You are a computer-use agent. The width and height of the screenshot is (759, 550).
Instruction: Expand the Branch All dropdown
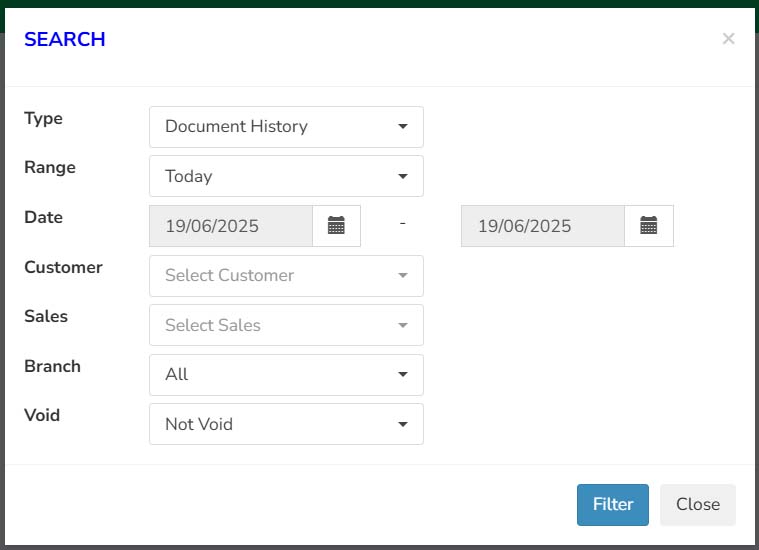[x=286, y=375]
